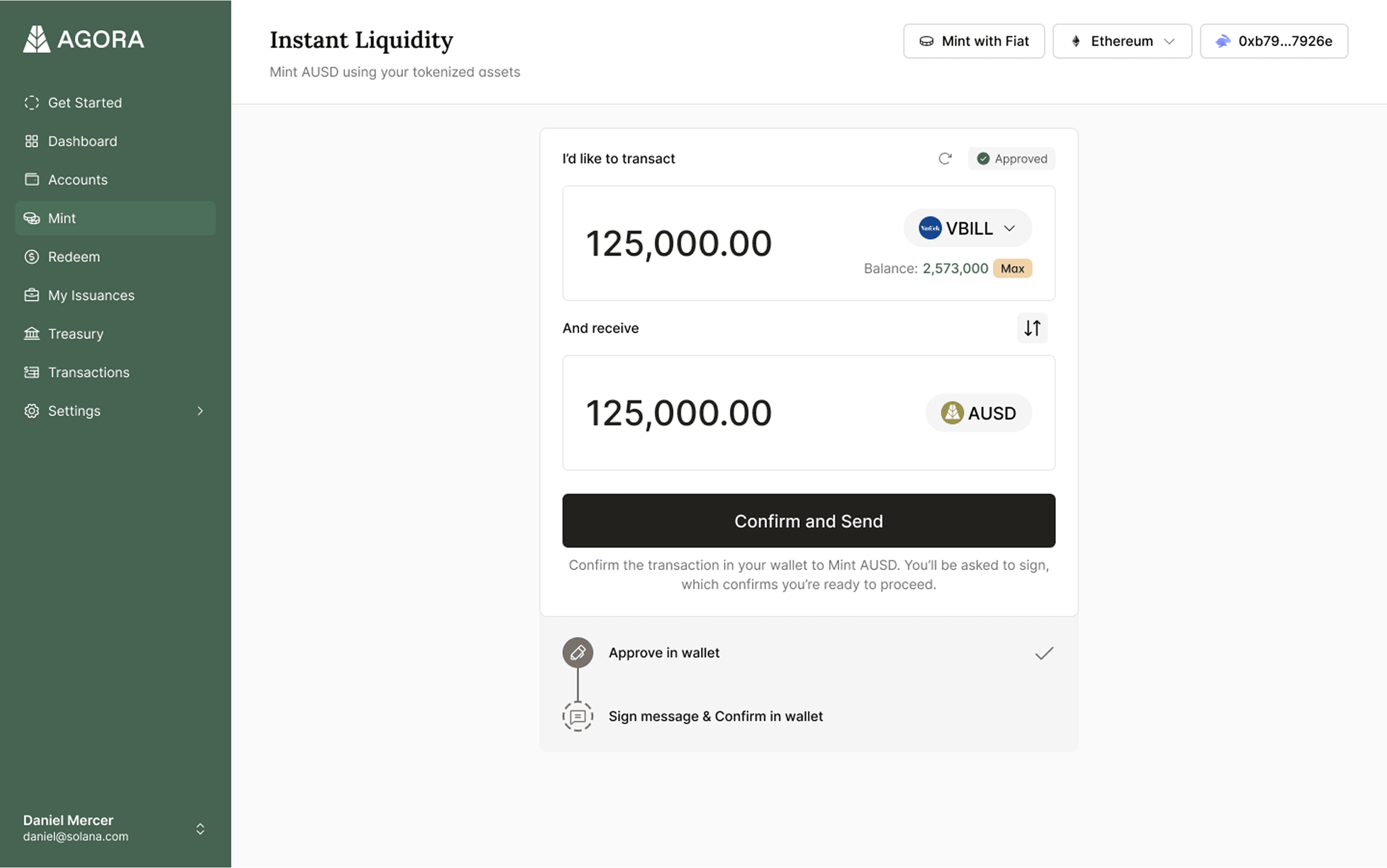Open Redeem from the sidebar icon
1387x868 pixels.
pyautogui.click(x=32, y=257)
